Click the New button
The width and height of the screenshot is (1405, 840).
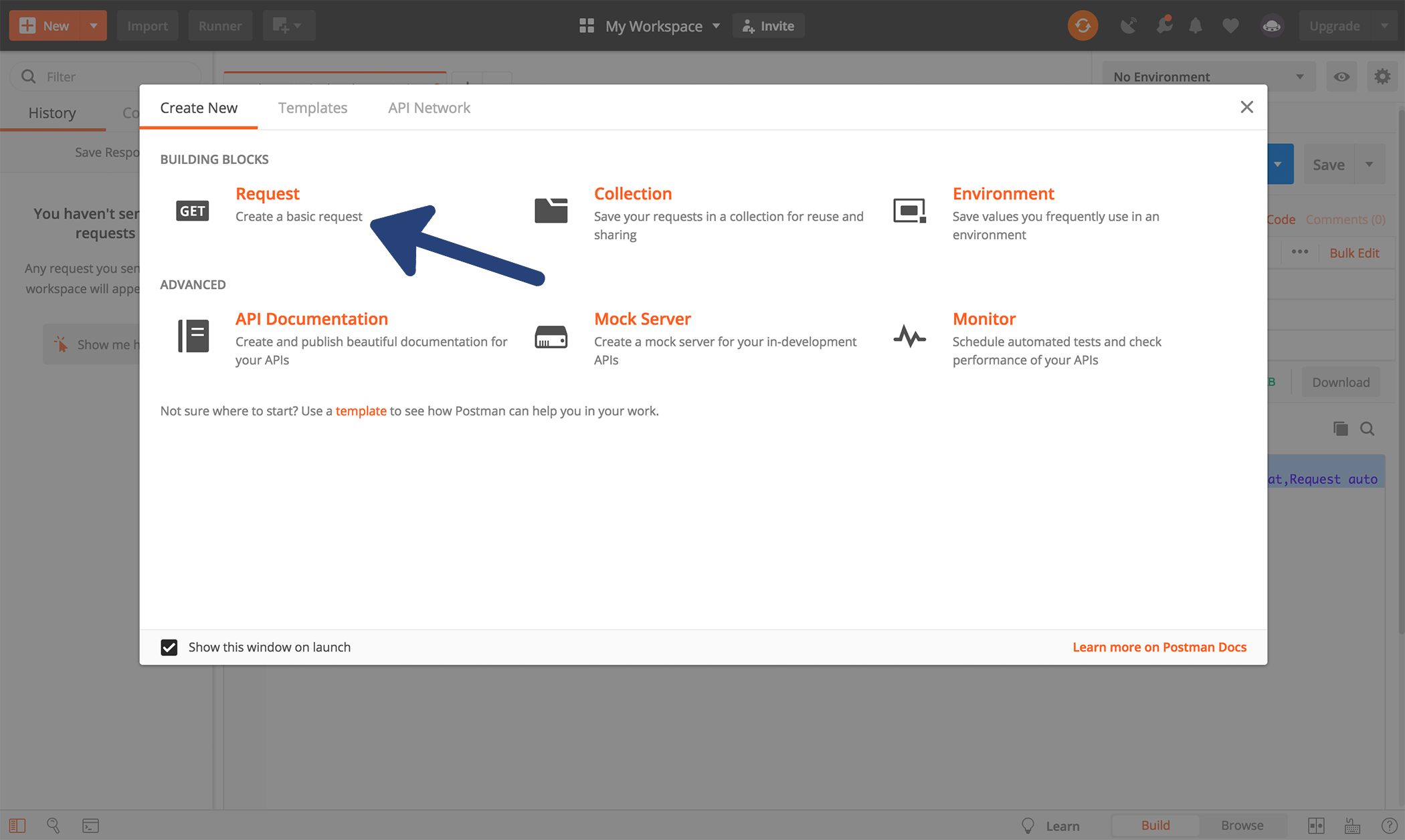point(45,26)
